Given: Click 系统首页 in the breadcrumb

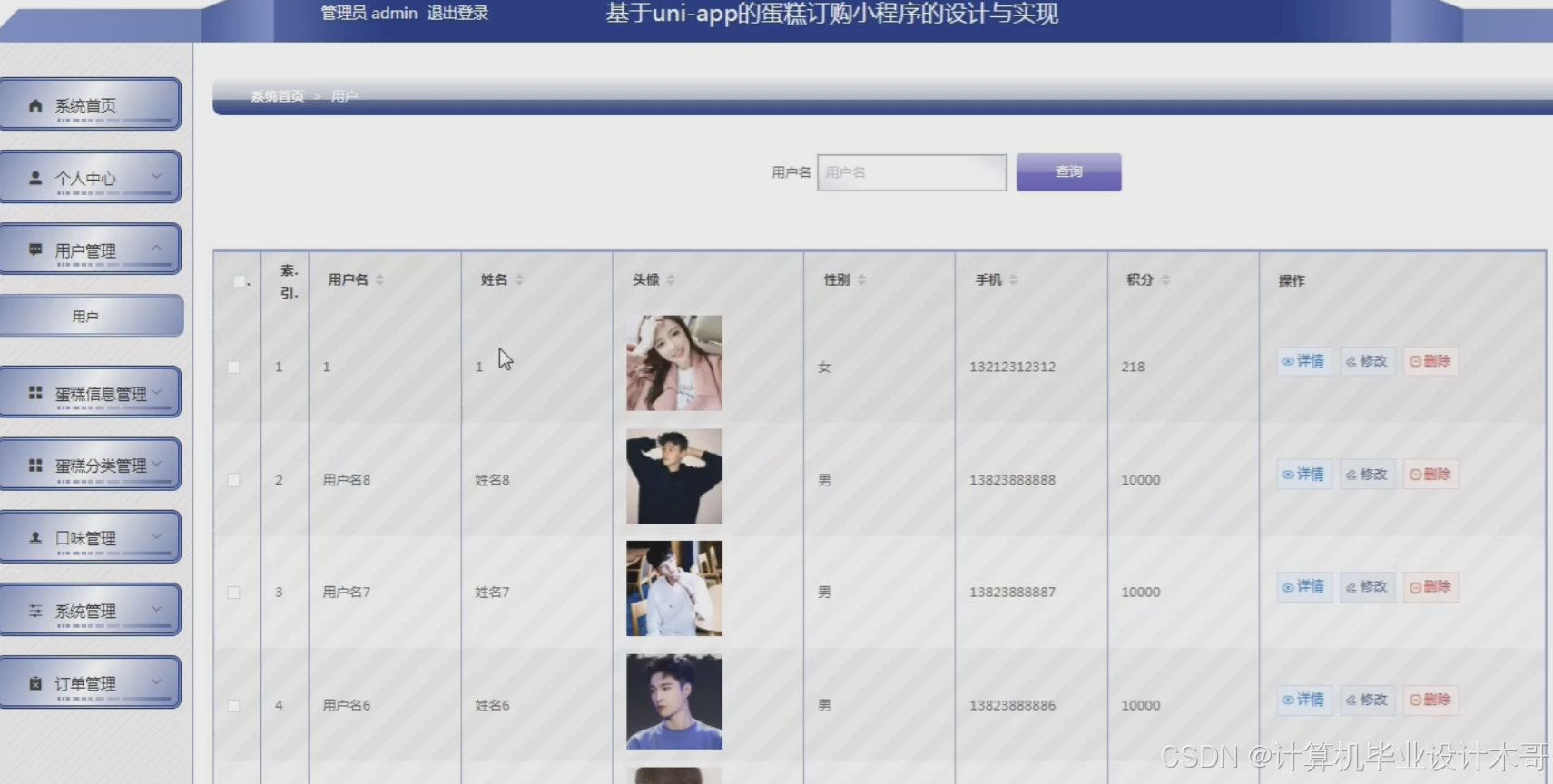Looking at the screenshot, I should (x=278, y=96).
